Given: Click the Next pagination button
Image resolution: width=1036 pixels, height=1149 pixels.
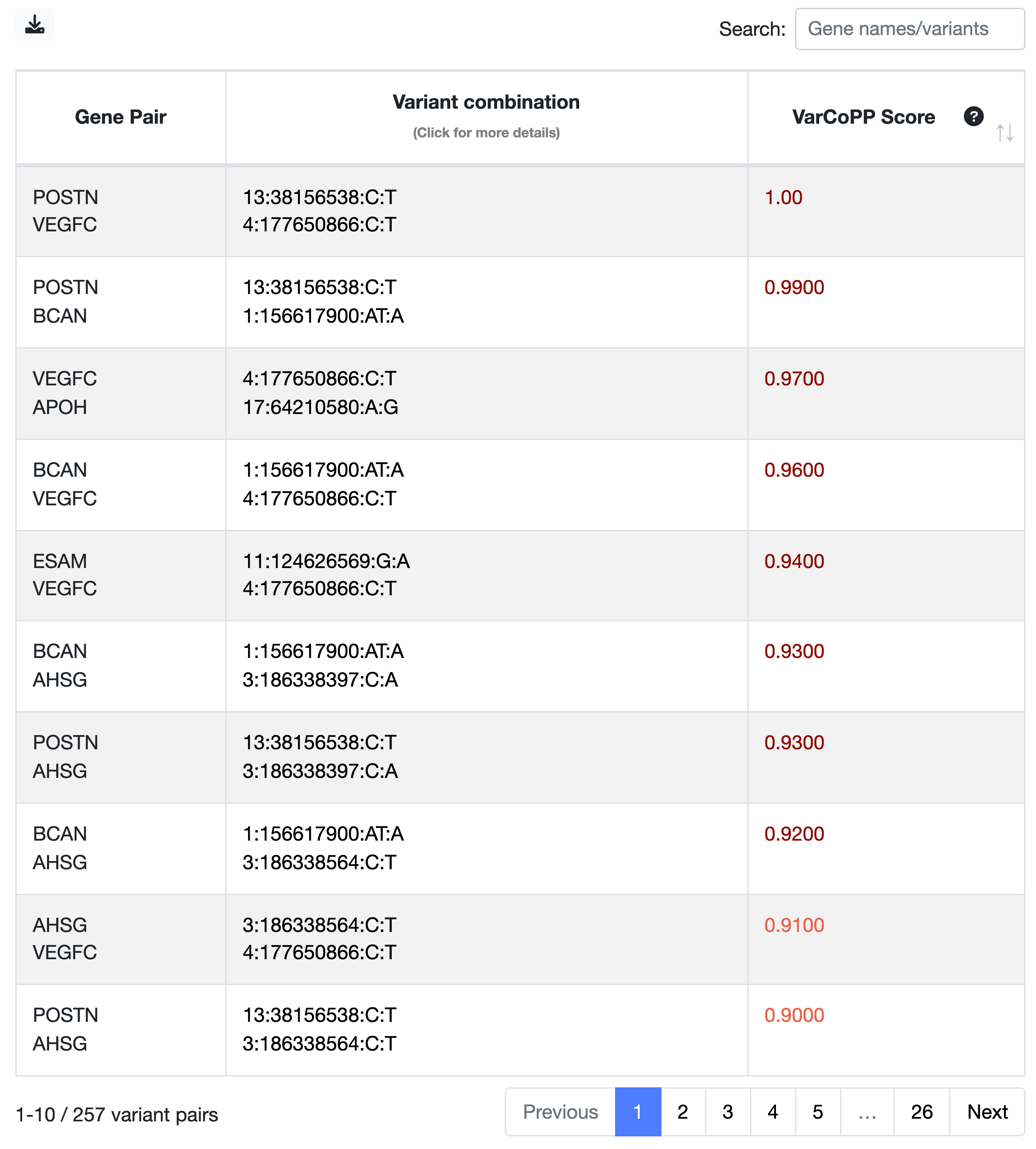Looking at the screenshot, I should pyautogui.click(x=987, y=1112).
